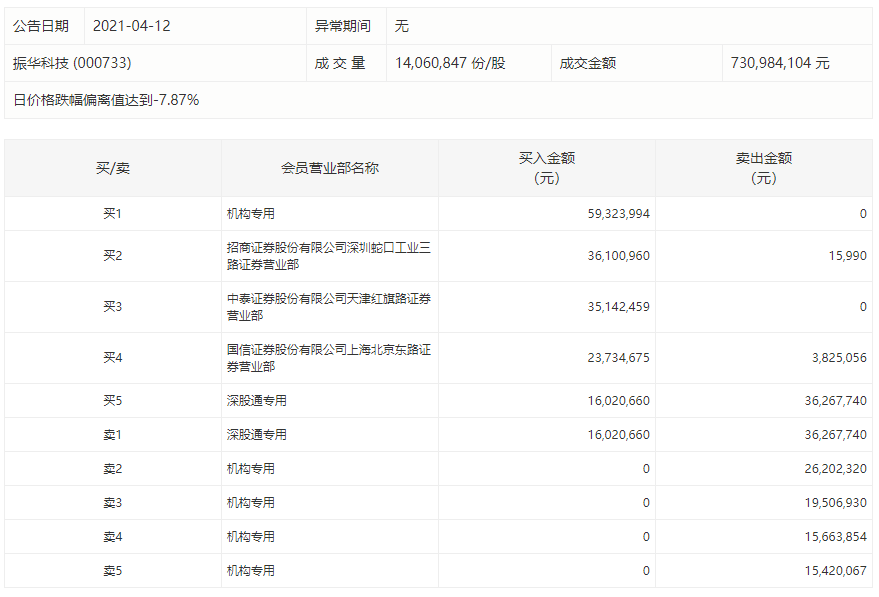Screen dimensions: 879x597
Task: Select 36,267,740 in the 卖1 row
Action: [x=835, y=435]
